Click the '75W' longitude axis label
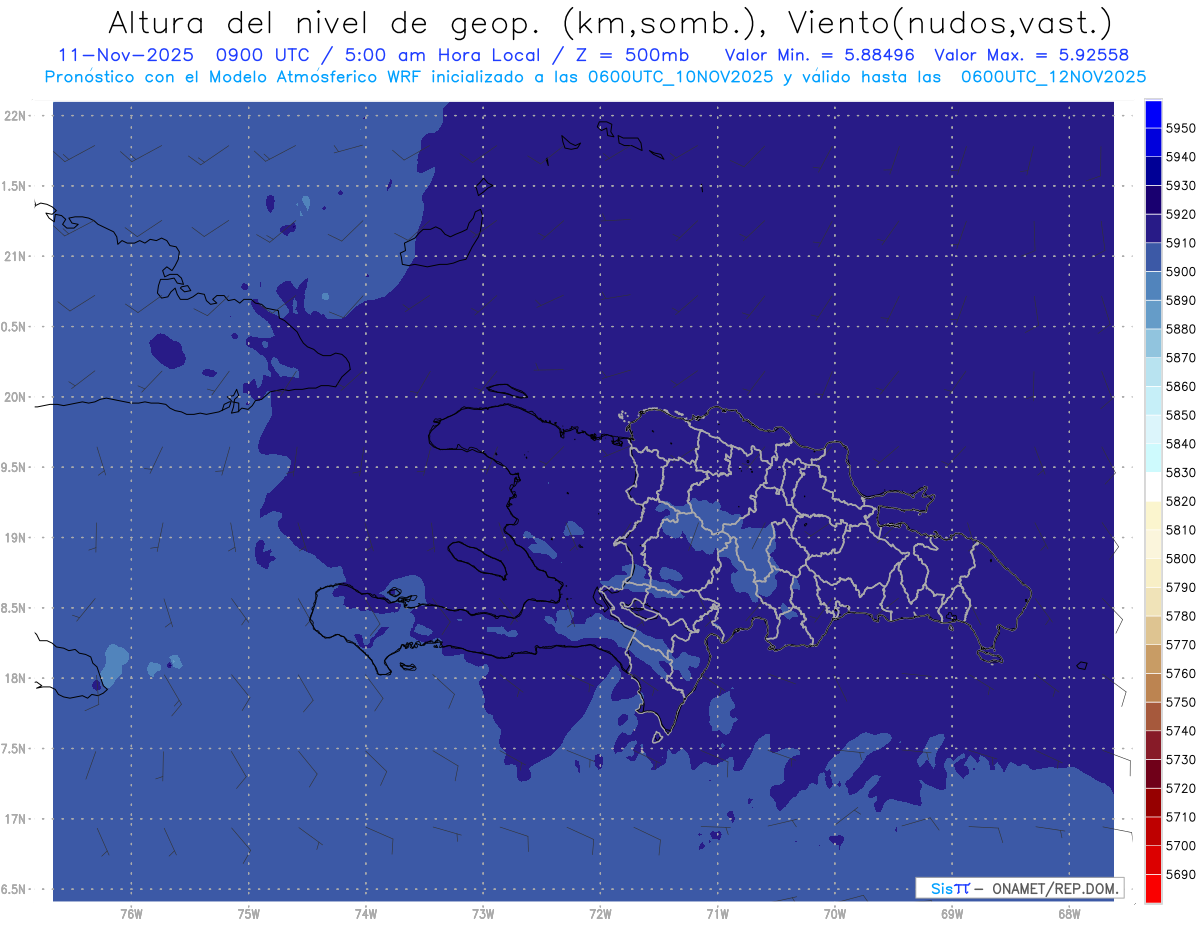The width and height of the screenshot is (1200, 927). (x=249, y=913)
